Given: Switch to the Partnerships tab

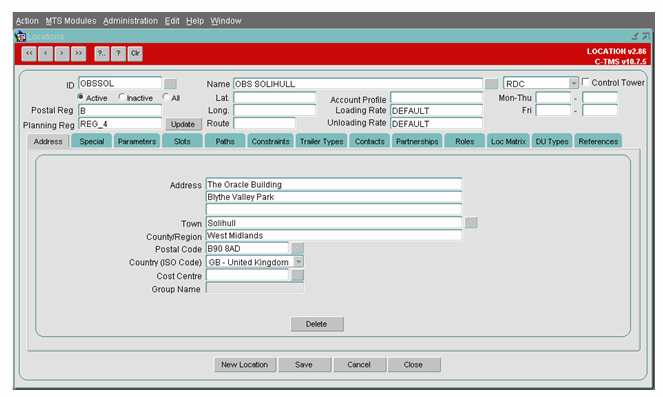Looking at the screenshot, I should coord(417,141).
